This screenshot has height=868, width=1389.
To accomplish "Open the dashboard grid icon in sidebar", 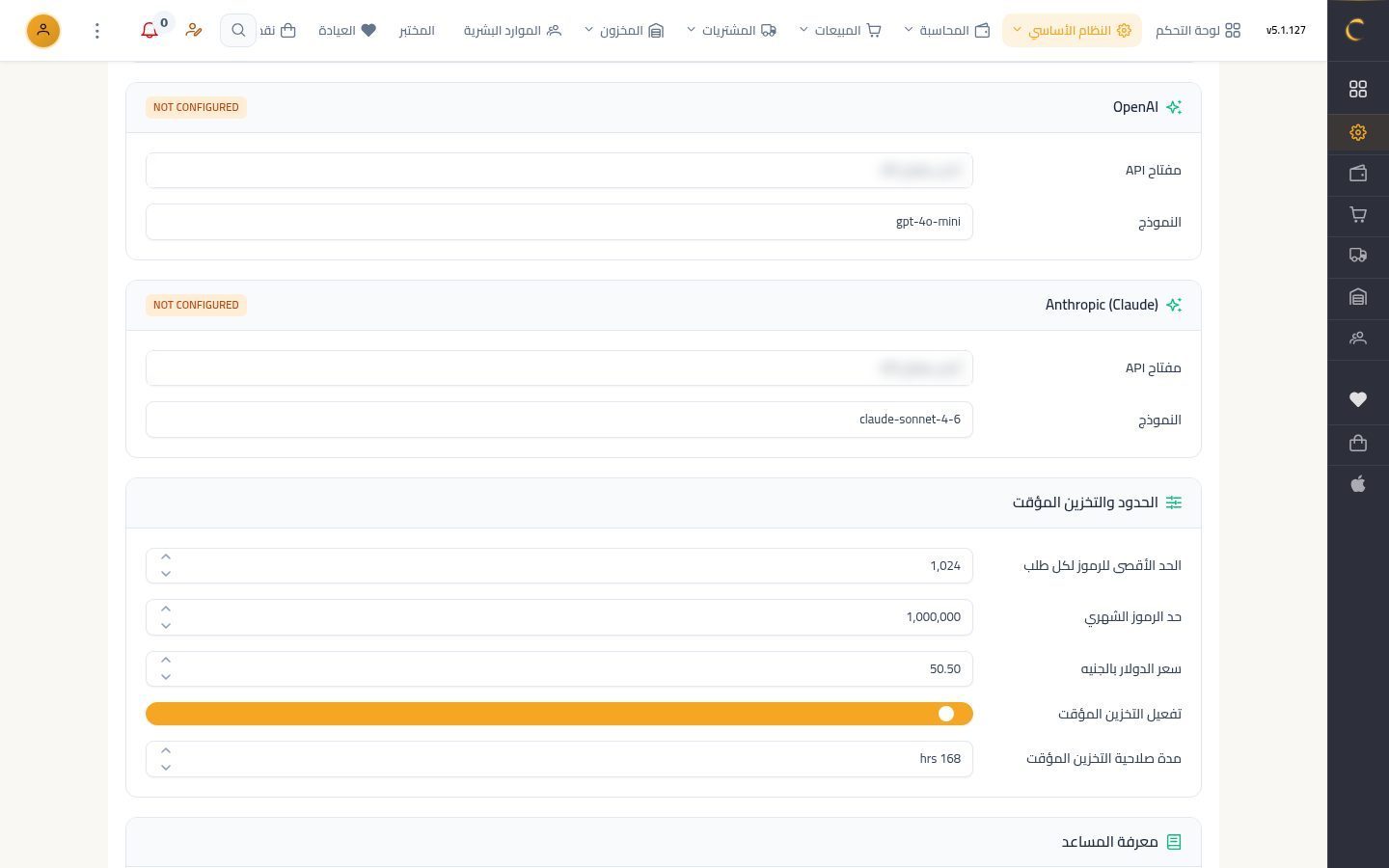I will 1358,89.
